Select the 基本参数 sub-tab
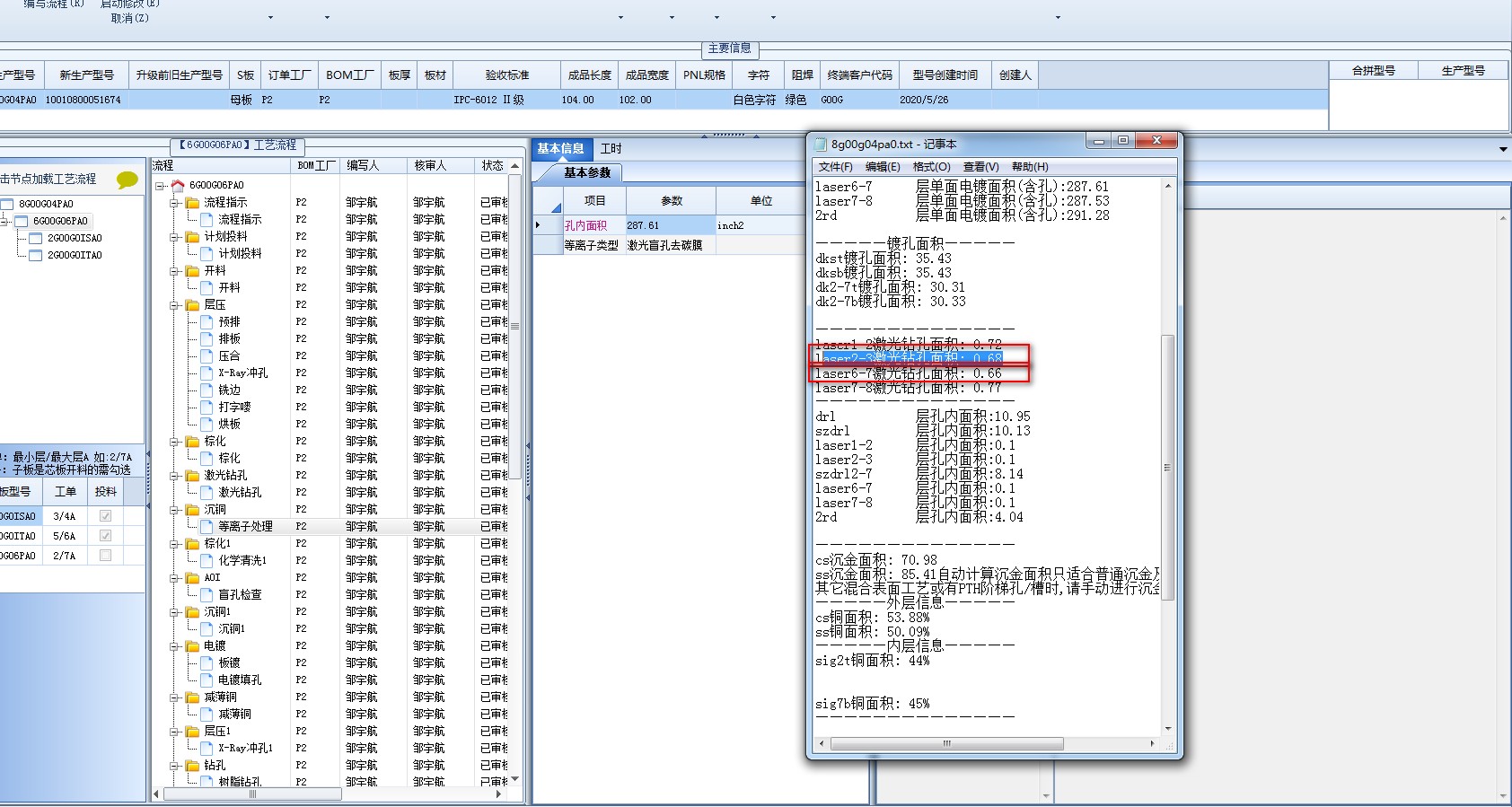The image size is (1512, 807). point(587,172)
